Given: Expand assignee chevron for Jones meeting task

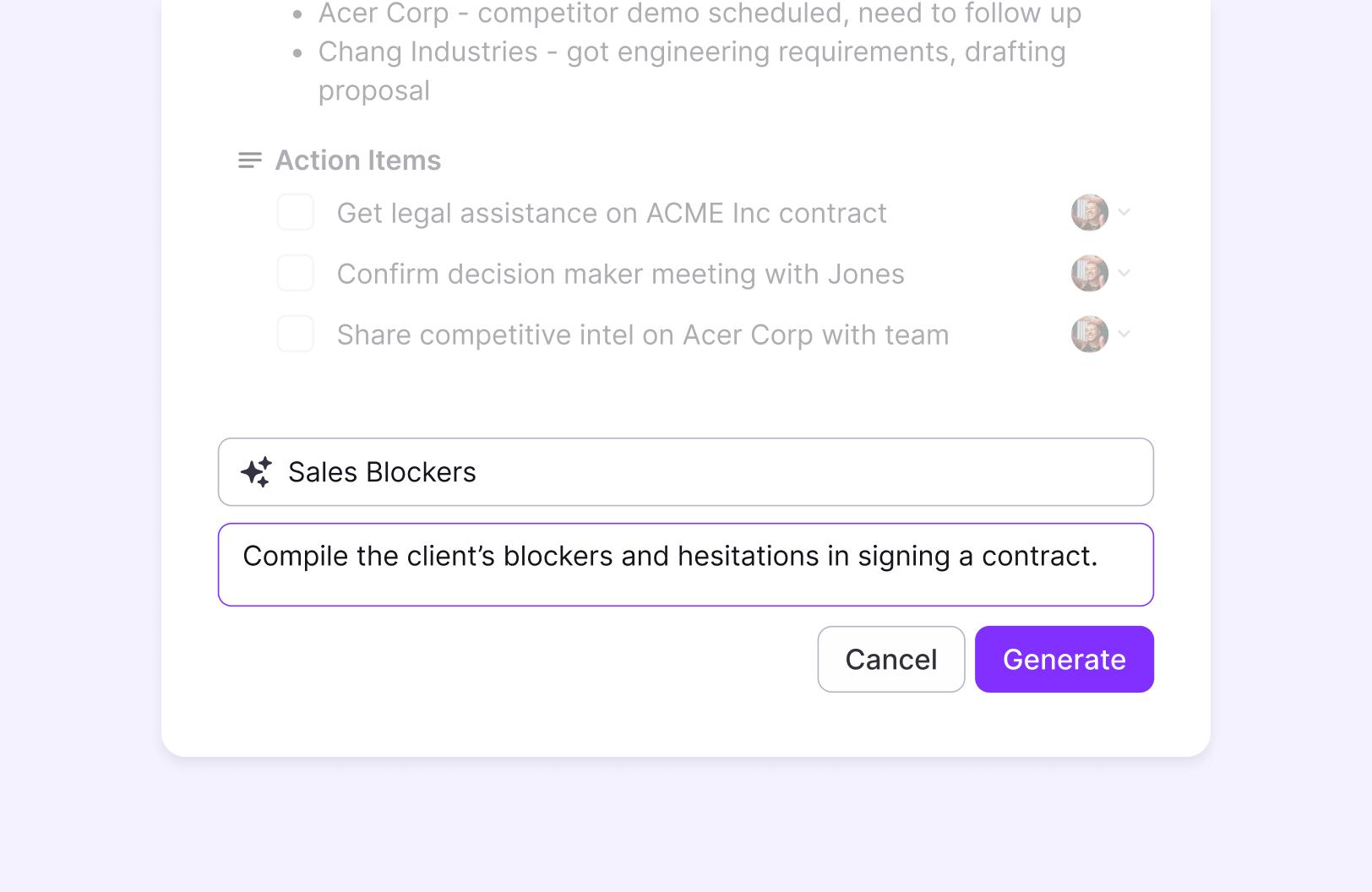Looking at the screenshot, I should (x=1124, y=273).
